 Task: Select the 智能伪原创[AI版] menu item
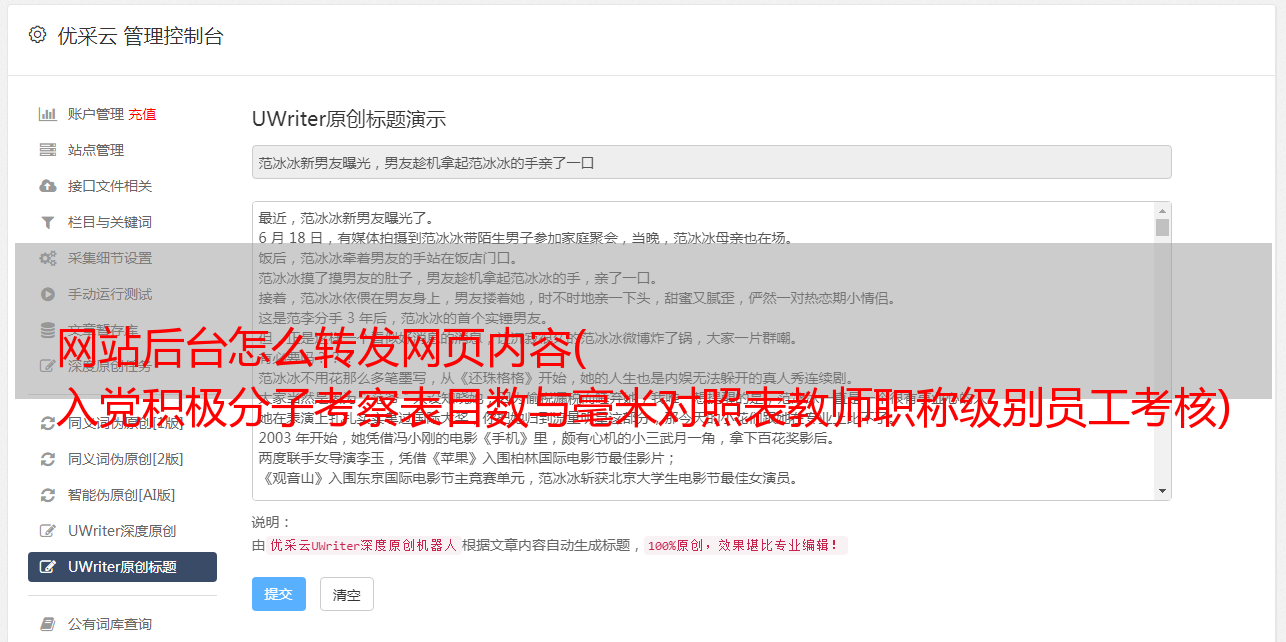tap(122, 495)
